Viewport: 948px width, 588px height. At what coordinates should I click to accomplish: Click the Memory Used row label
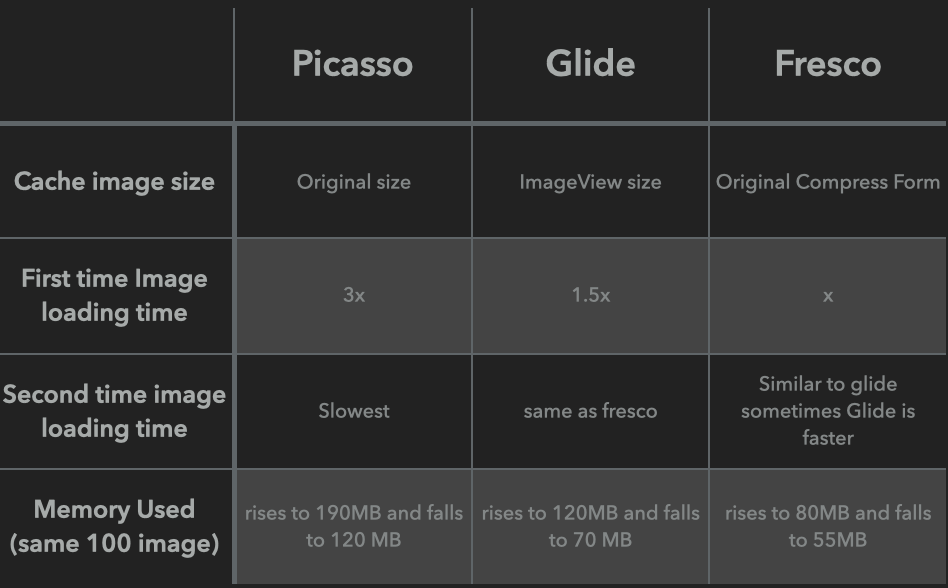pyautogui.click(x=114, y=526)
